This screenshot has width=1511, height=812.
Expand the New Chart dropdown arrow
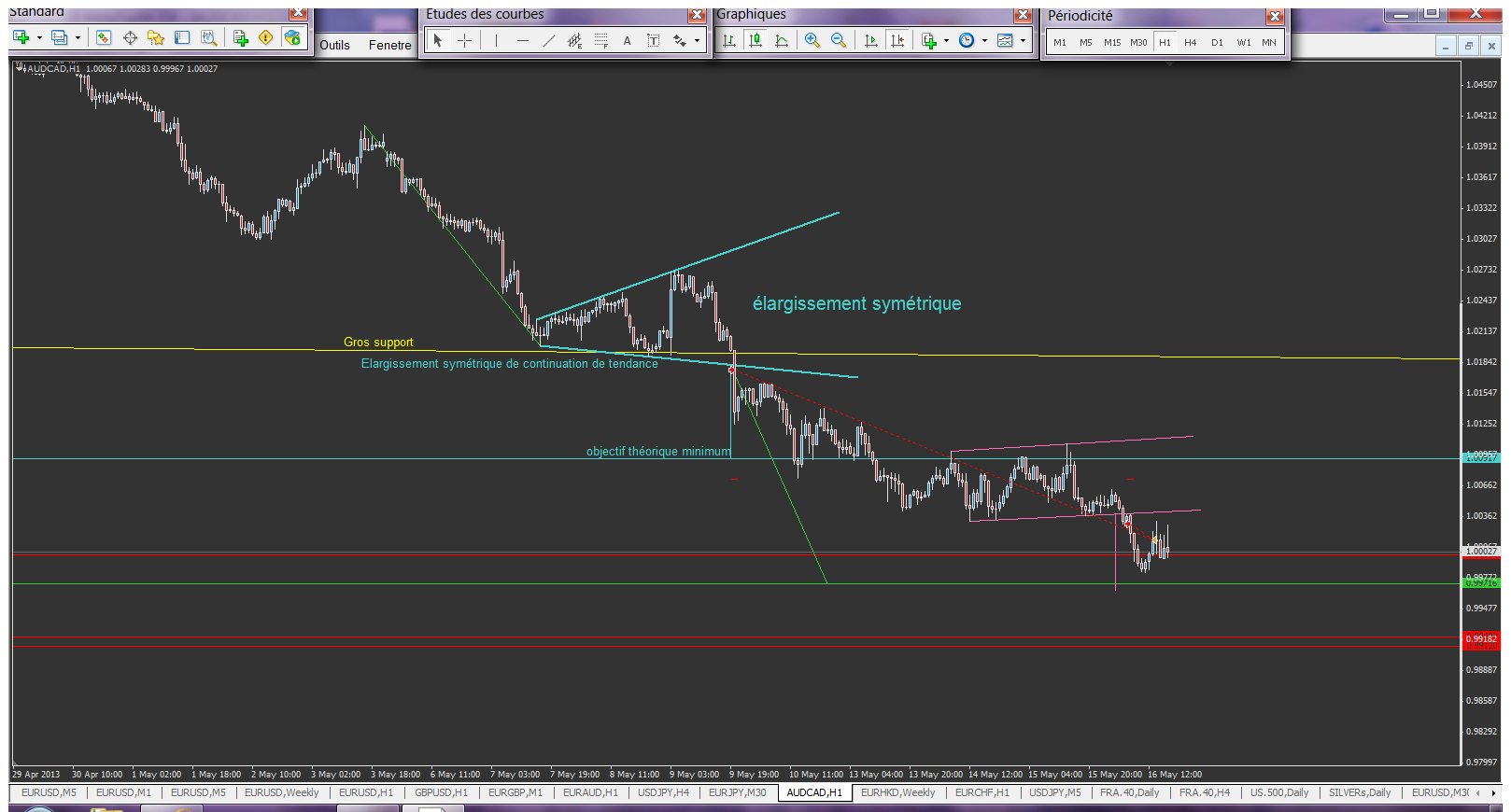click(39, 38)
